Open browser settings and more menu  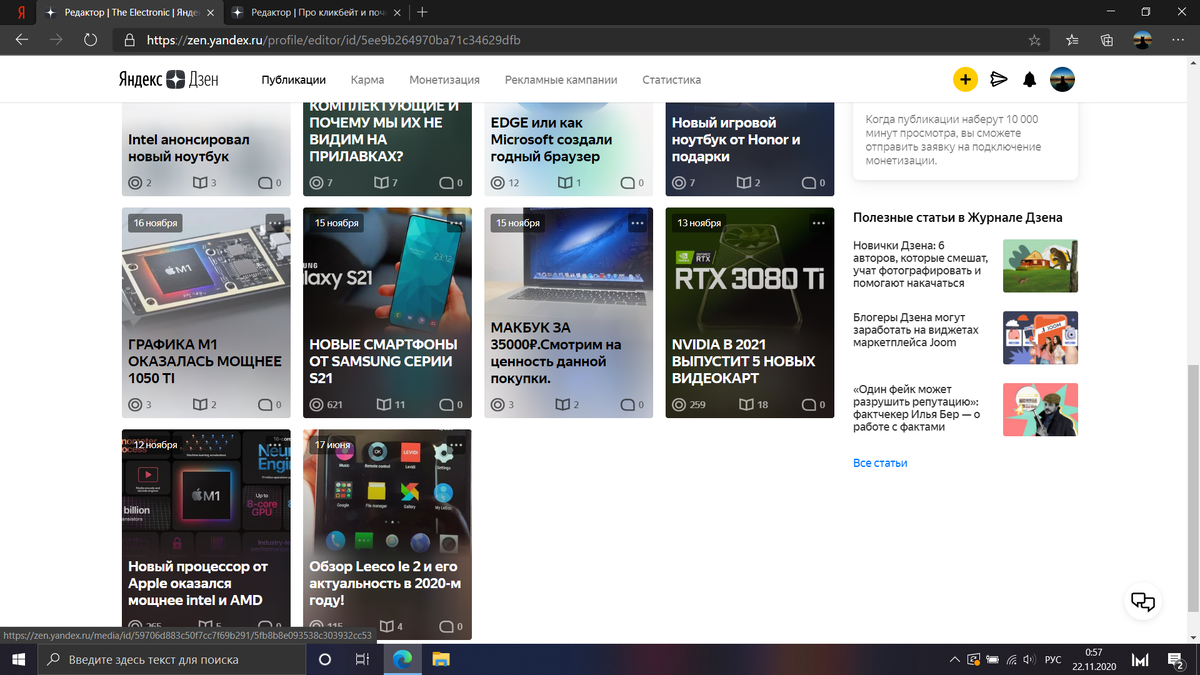1178,41
